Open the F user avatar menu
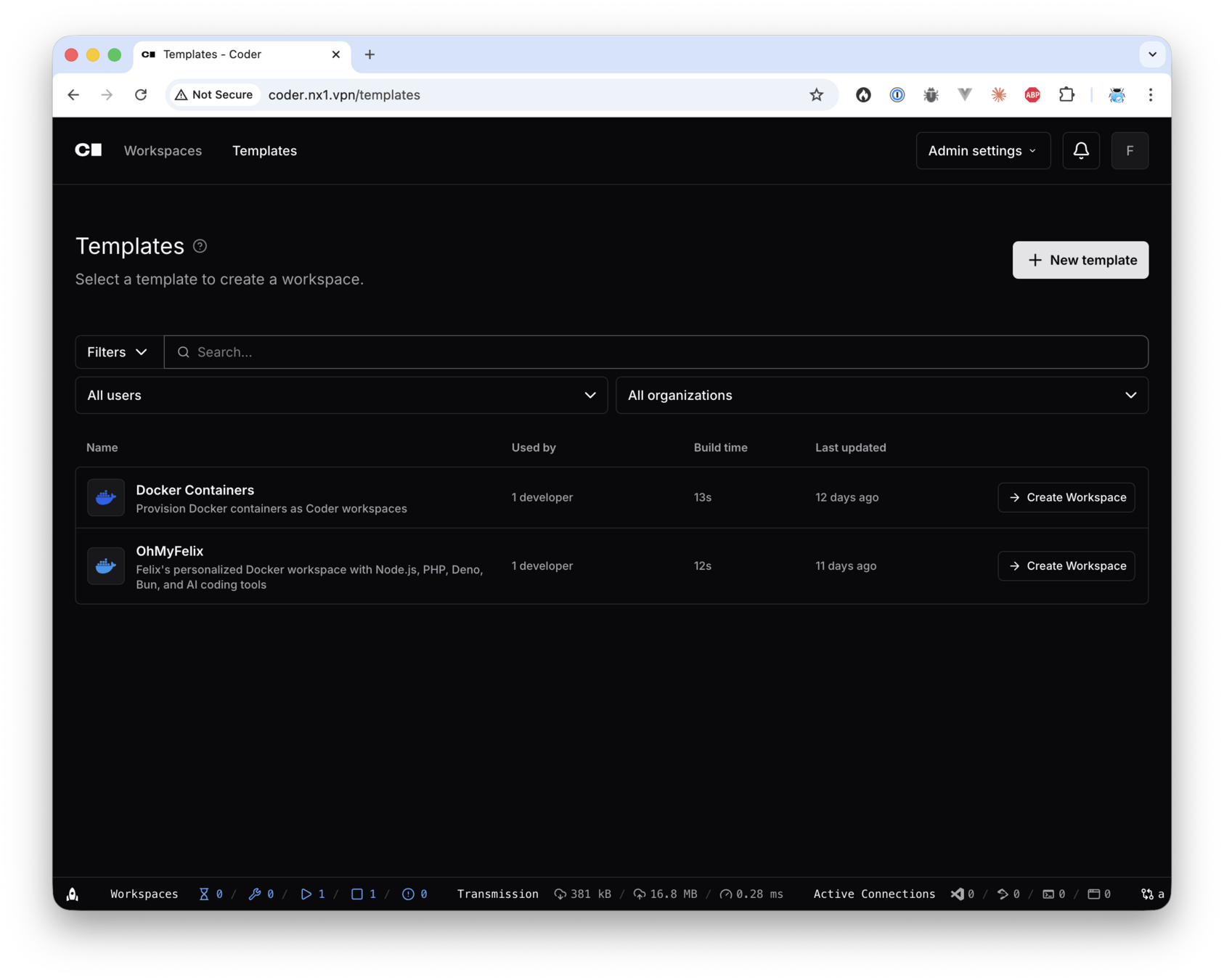The height and width of the screenshot is (980, 1224). coord(1130,150)
